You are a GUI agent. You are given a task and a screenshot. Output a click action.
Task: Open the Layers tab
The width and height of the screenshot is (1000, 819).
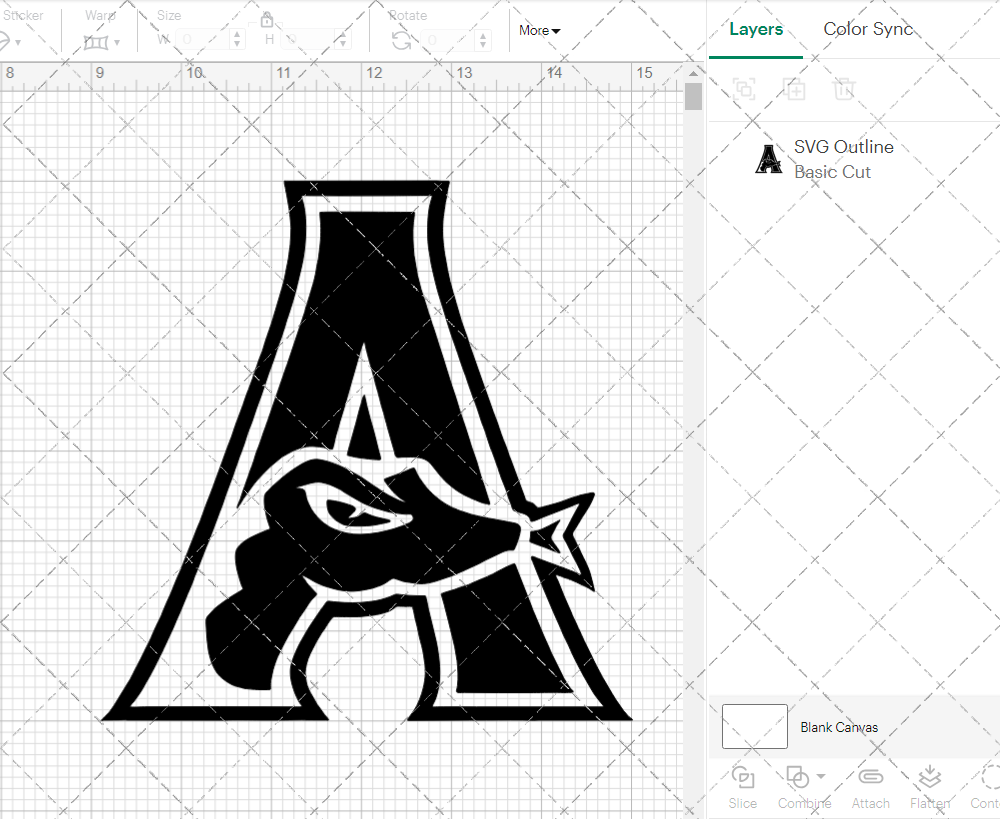(x=756, y=29)
